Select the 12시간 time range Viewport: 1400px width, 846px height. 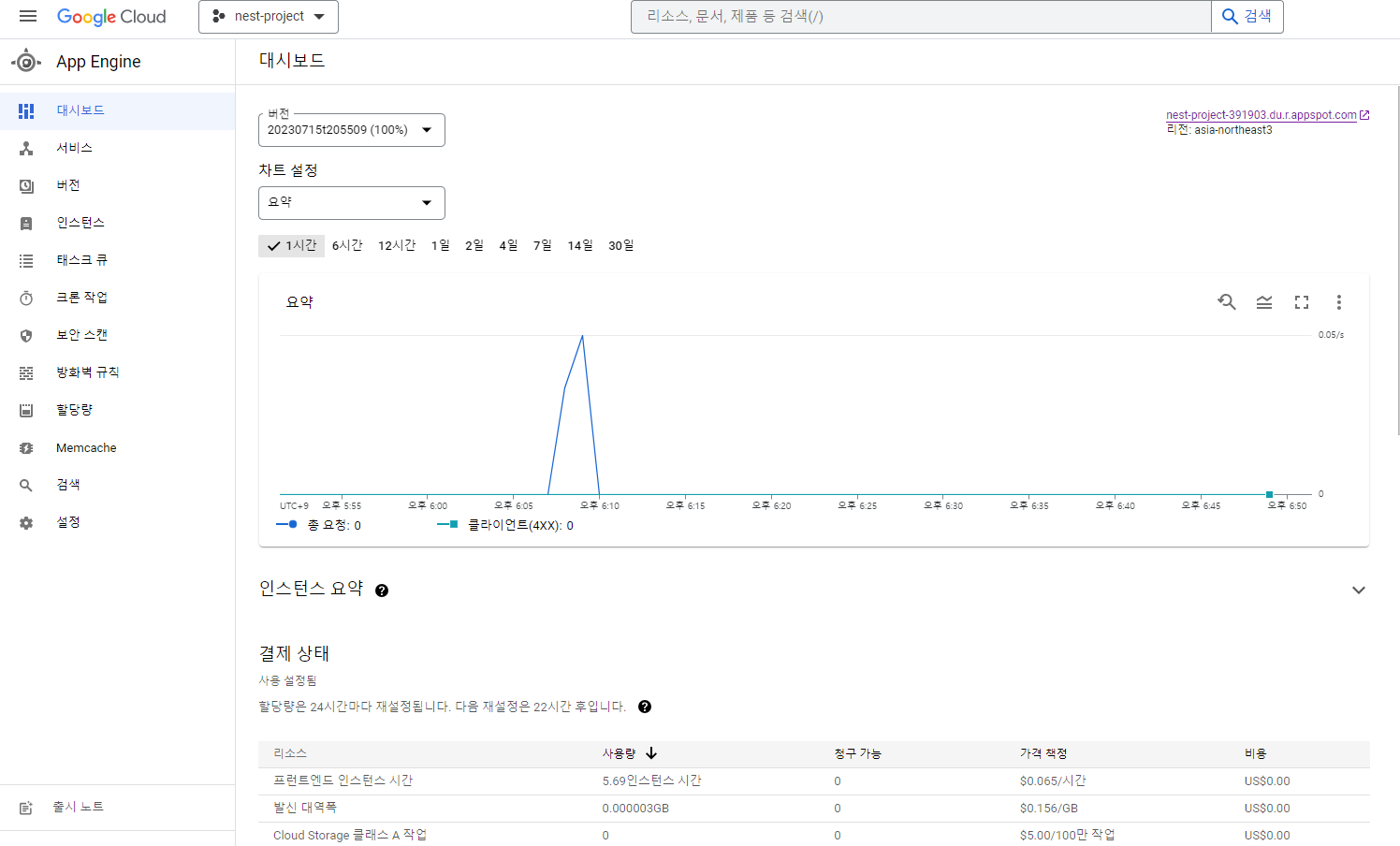click(x=397, y=245)
